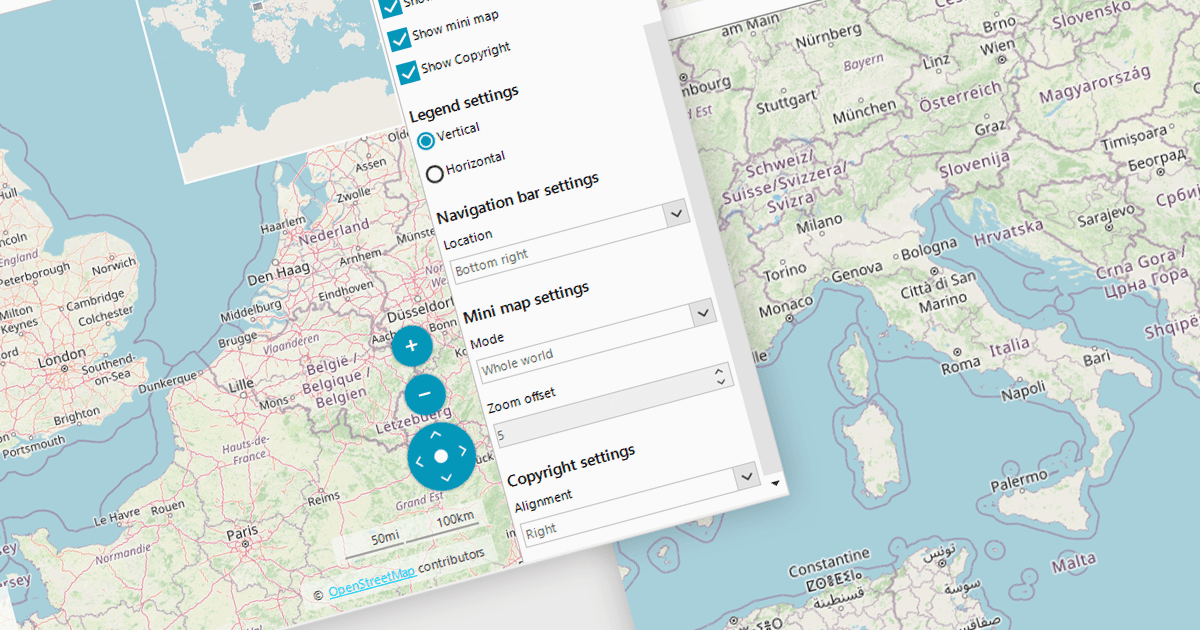
Task: Click the Mini map settings heading
Action: click(x=526, y=303)
